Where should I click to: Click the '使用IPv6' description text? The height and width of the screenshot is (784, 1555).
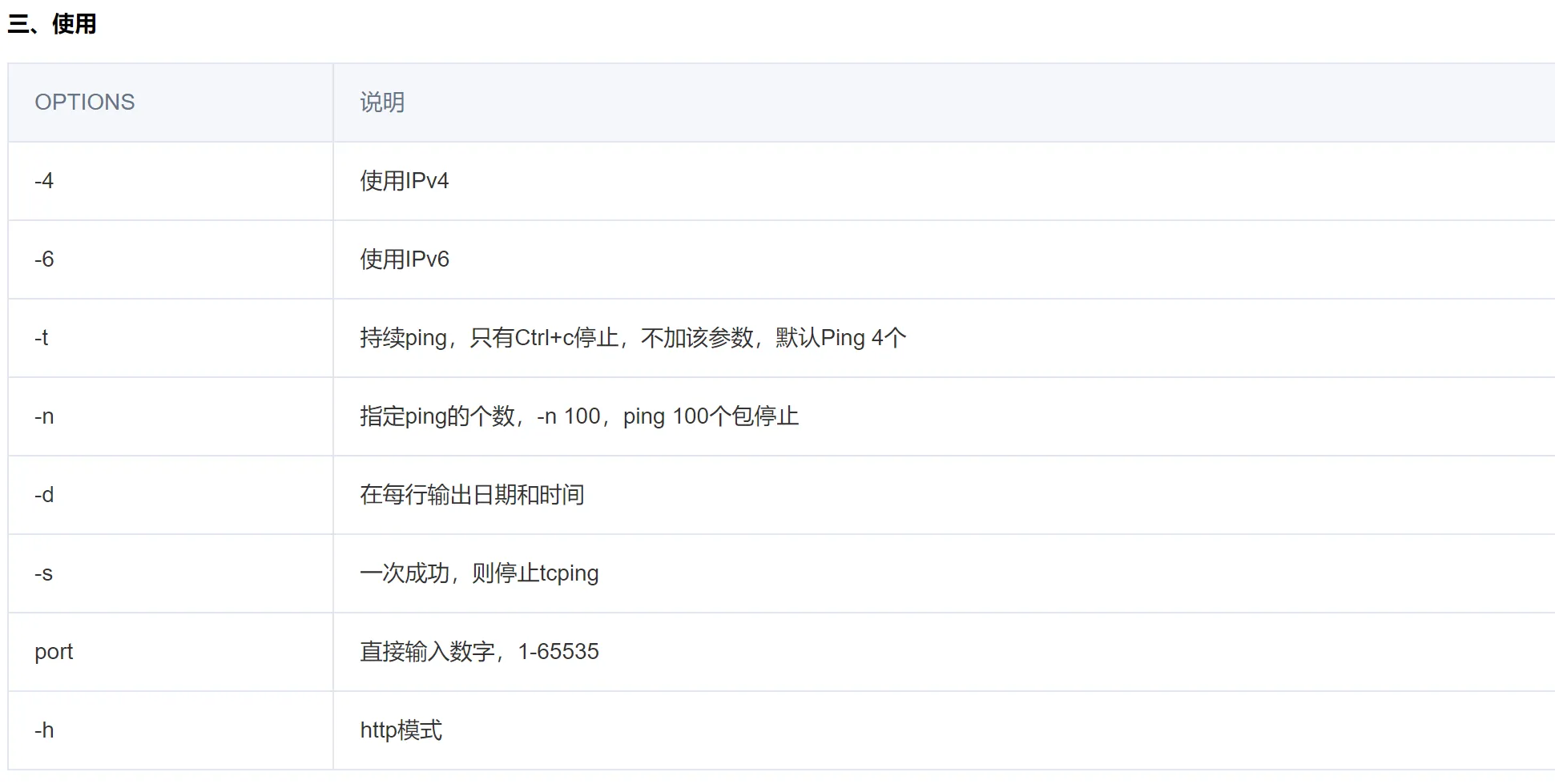tap(404, 259)
